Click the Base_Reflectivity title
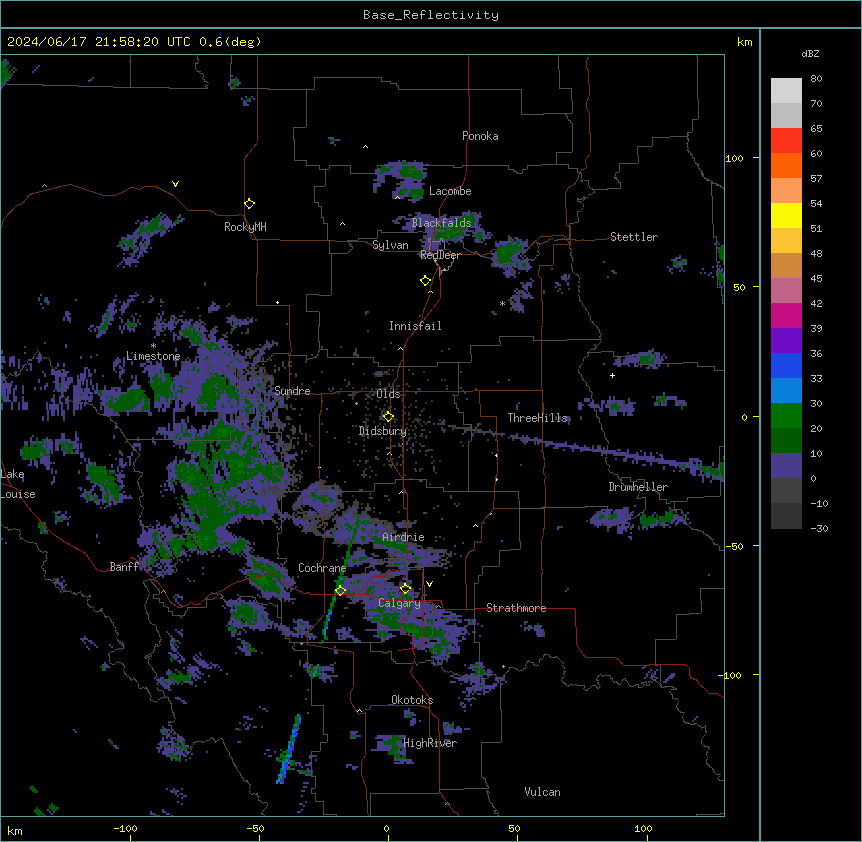The width and height of the screenshot is (862, 842). pyautogui.click(x=431, y=15)
